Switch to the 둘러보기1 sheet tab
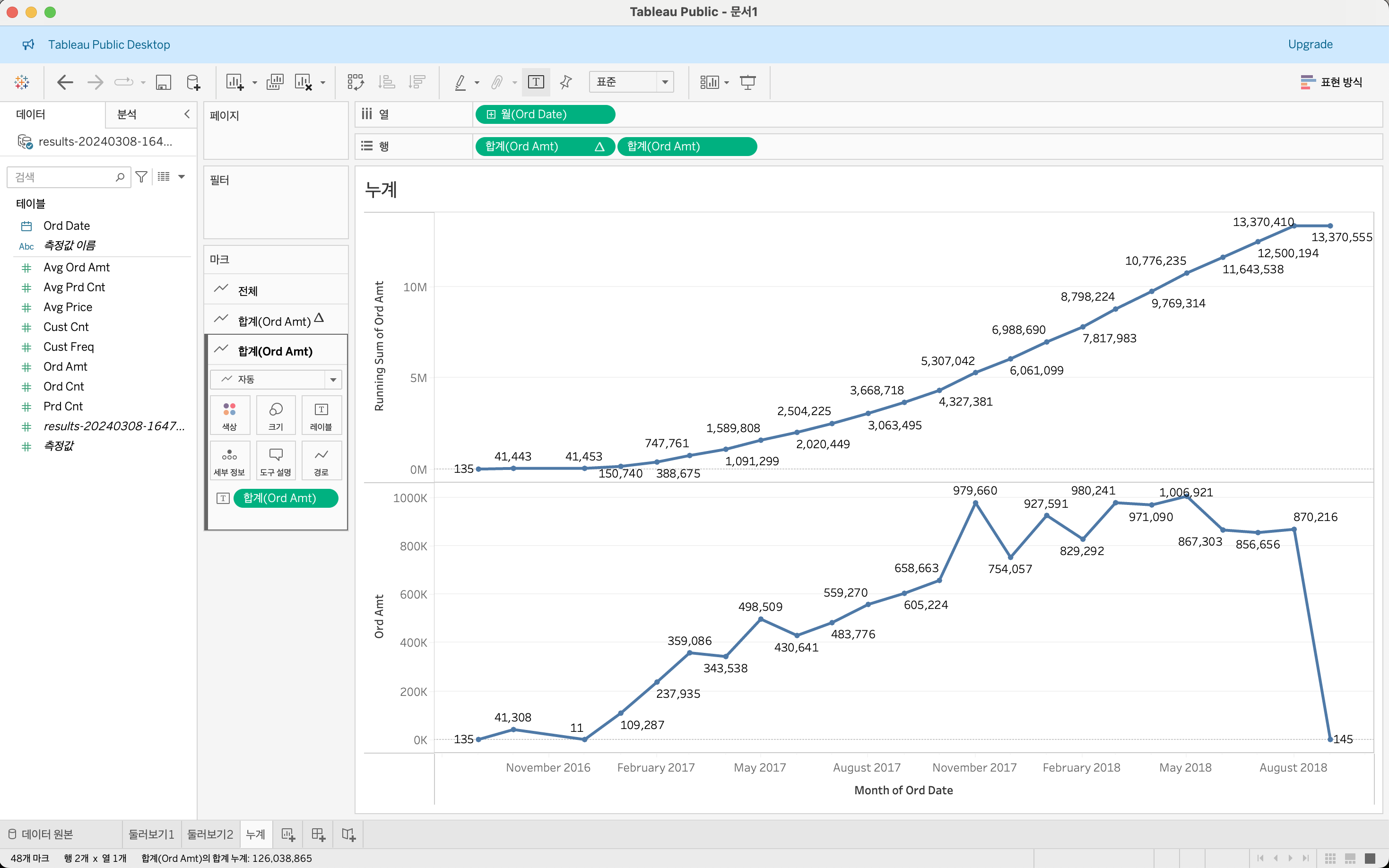Screen dimensions: 1389x868 click(151, 834)
